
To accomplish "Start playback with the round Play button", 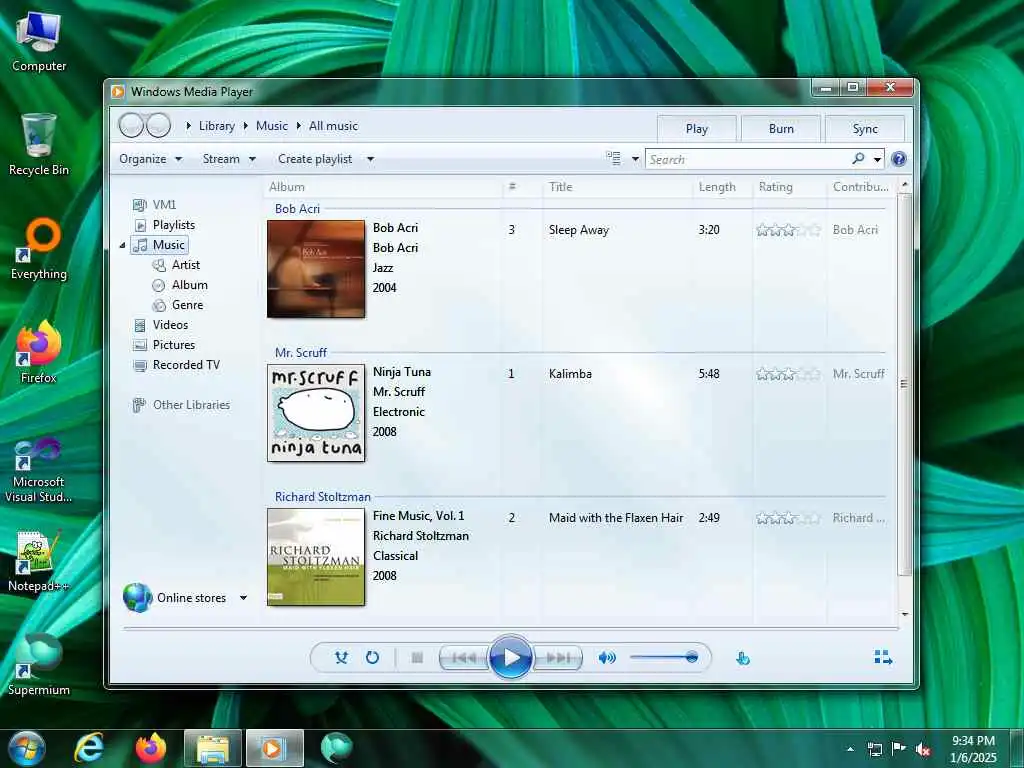I will point(510,657).
